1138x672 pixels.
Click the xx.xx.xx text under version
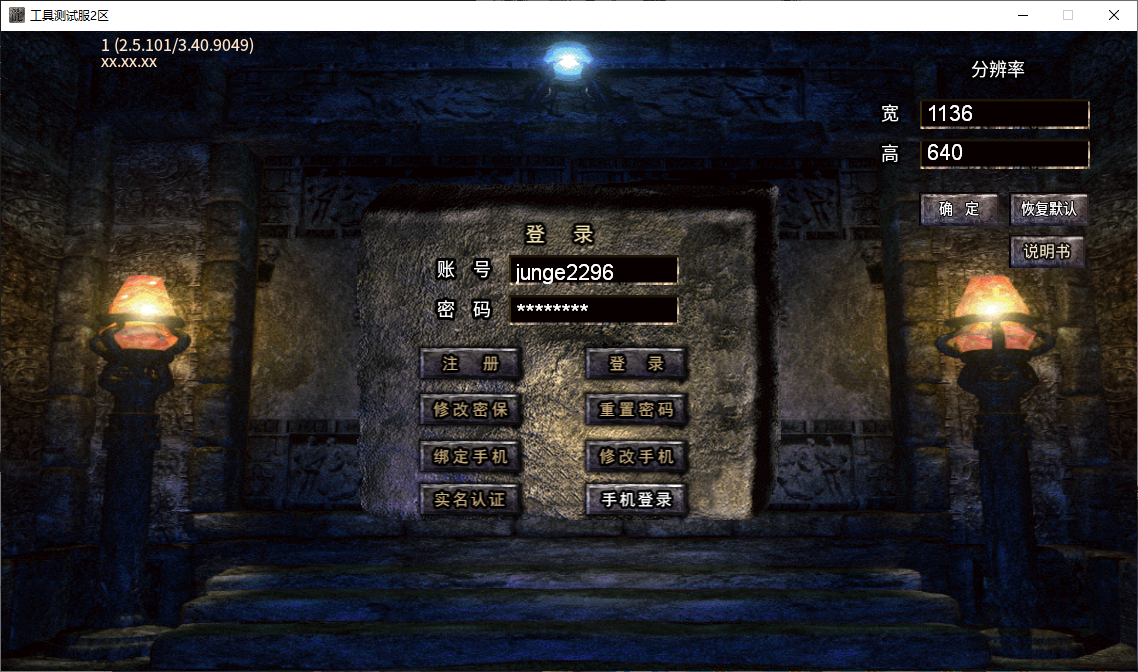point(128,62)
